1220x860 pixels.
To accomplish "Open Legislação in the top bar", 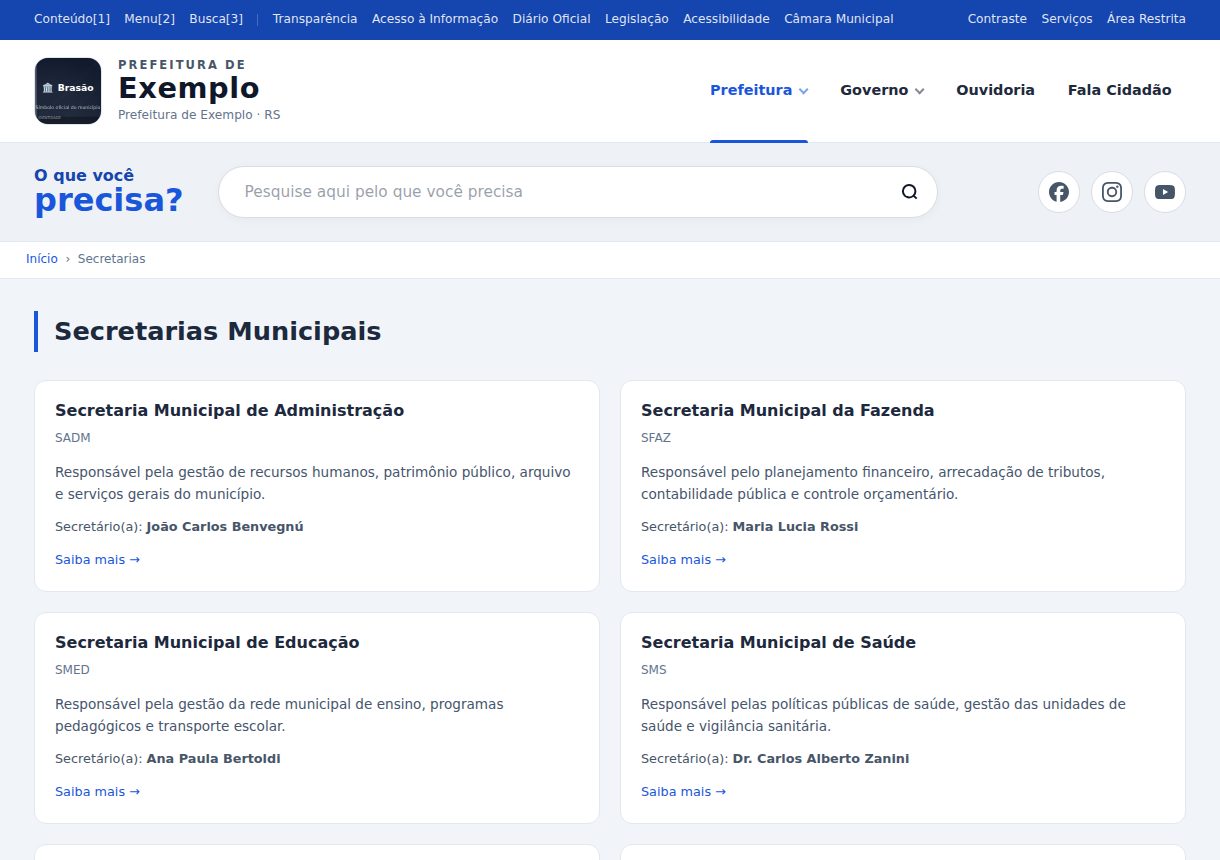I will click(x=637, y=19).
